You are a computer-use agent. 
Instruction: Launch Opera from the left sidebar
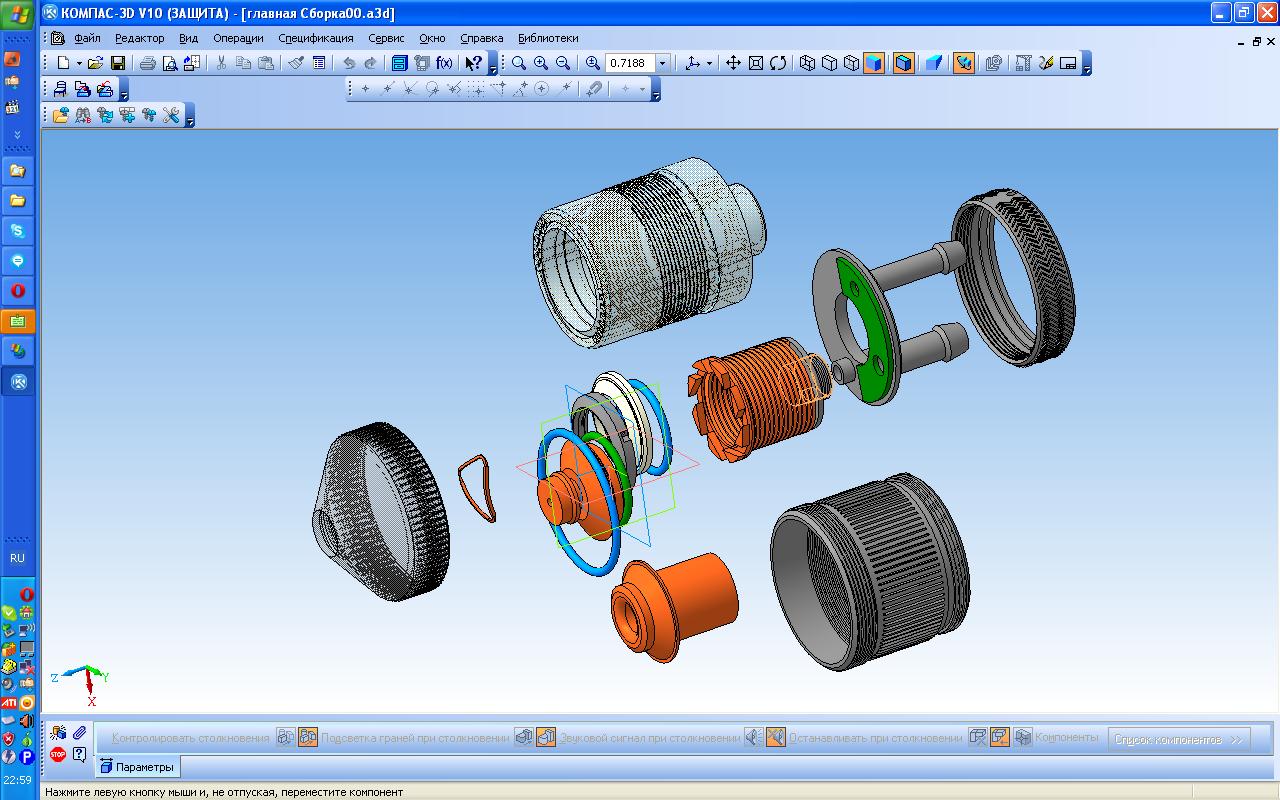[17, 291]
